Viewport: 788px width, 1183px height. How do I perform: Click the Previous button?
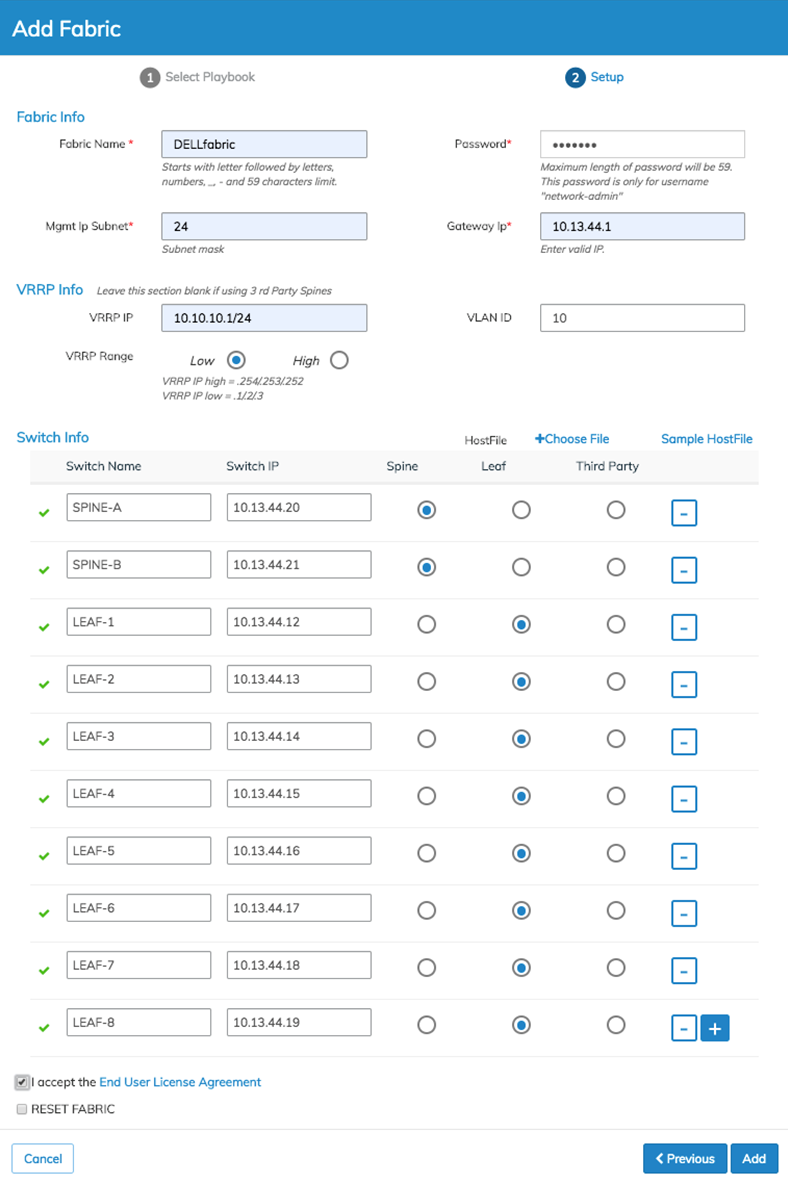pyautogui.click(x=685, y=1159)
